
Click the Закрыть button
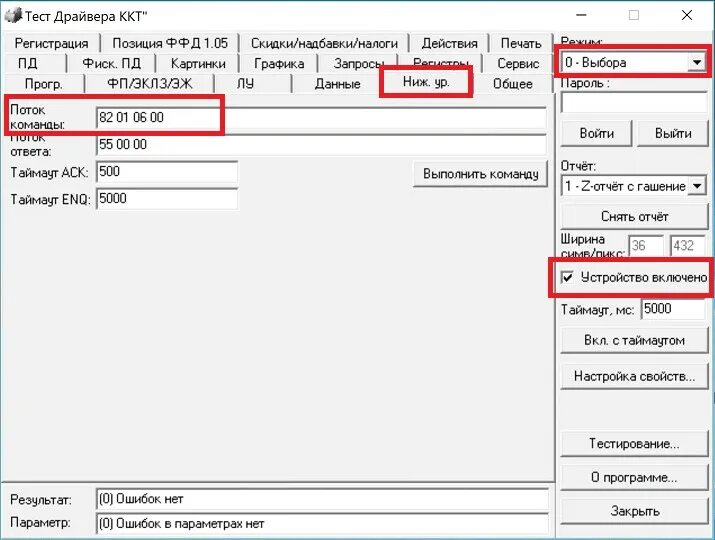tap(634, 511)
